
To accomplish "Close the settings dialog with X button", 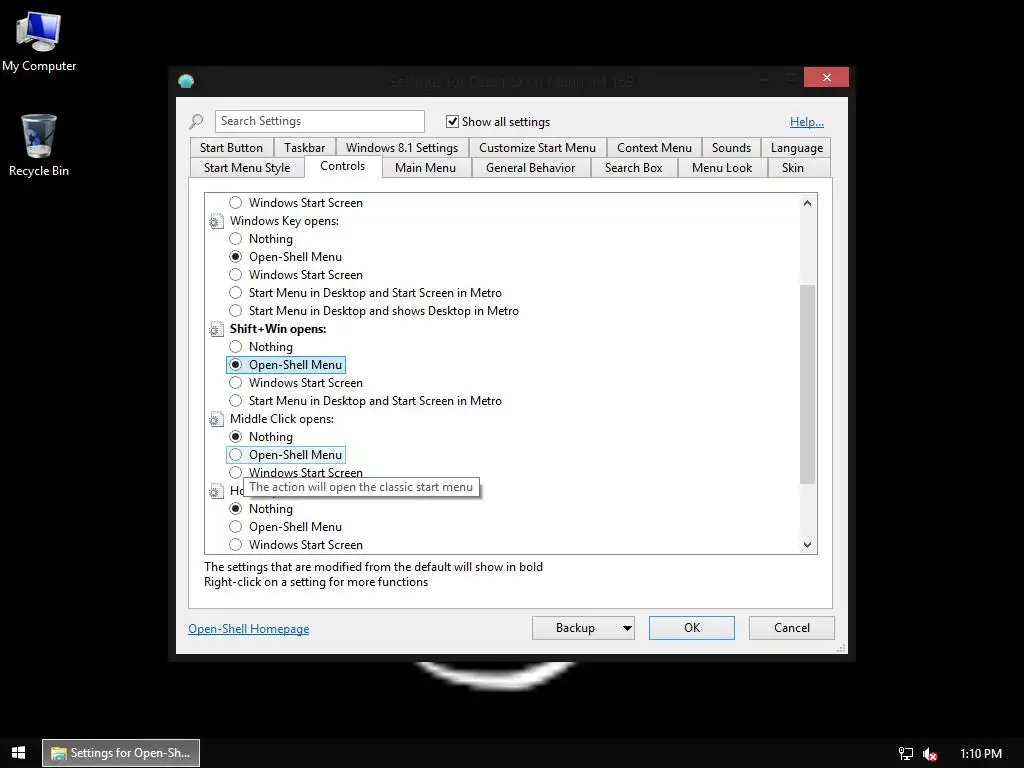I will [x=826, y=78].
